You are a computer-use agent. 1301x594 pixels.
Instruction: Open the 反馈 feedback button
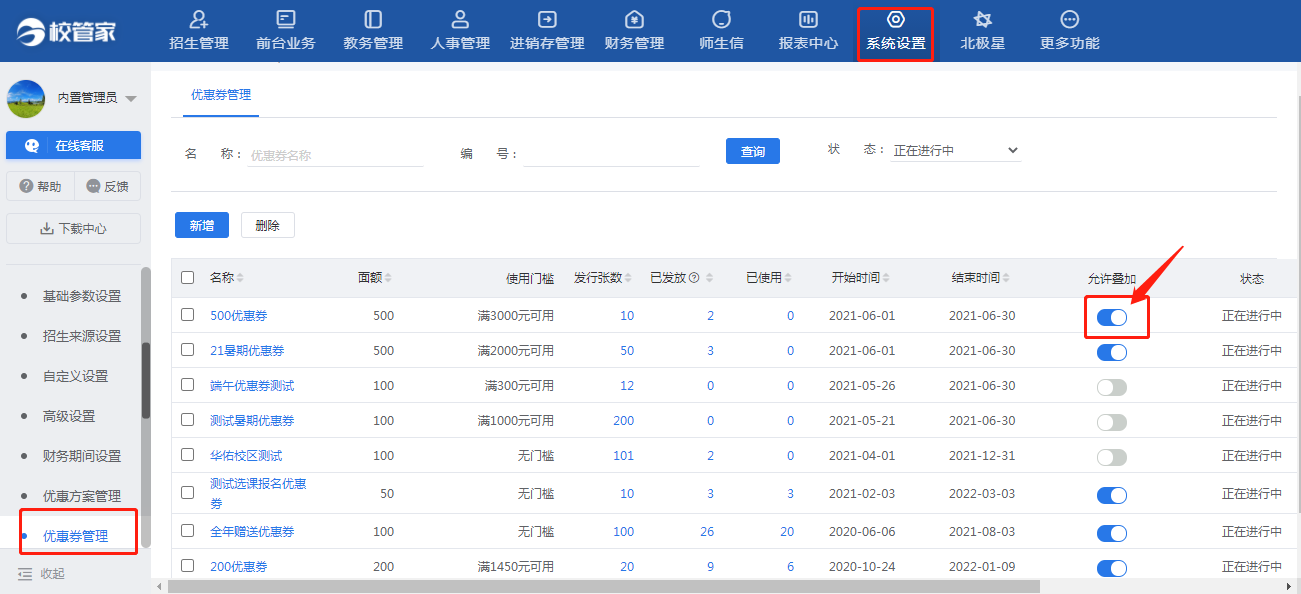tap(108, 186)
